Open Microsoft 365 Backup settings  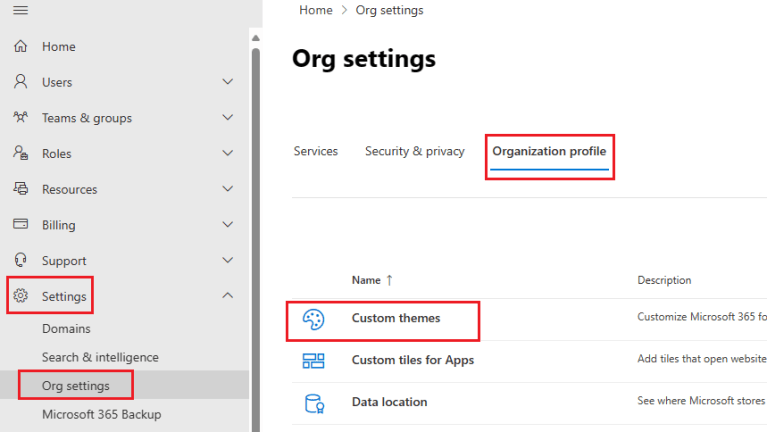tap(101, 414)
